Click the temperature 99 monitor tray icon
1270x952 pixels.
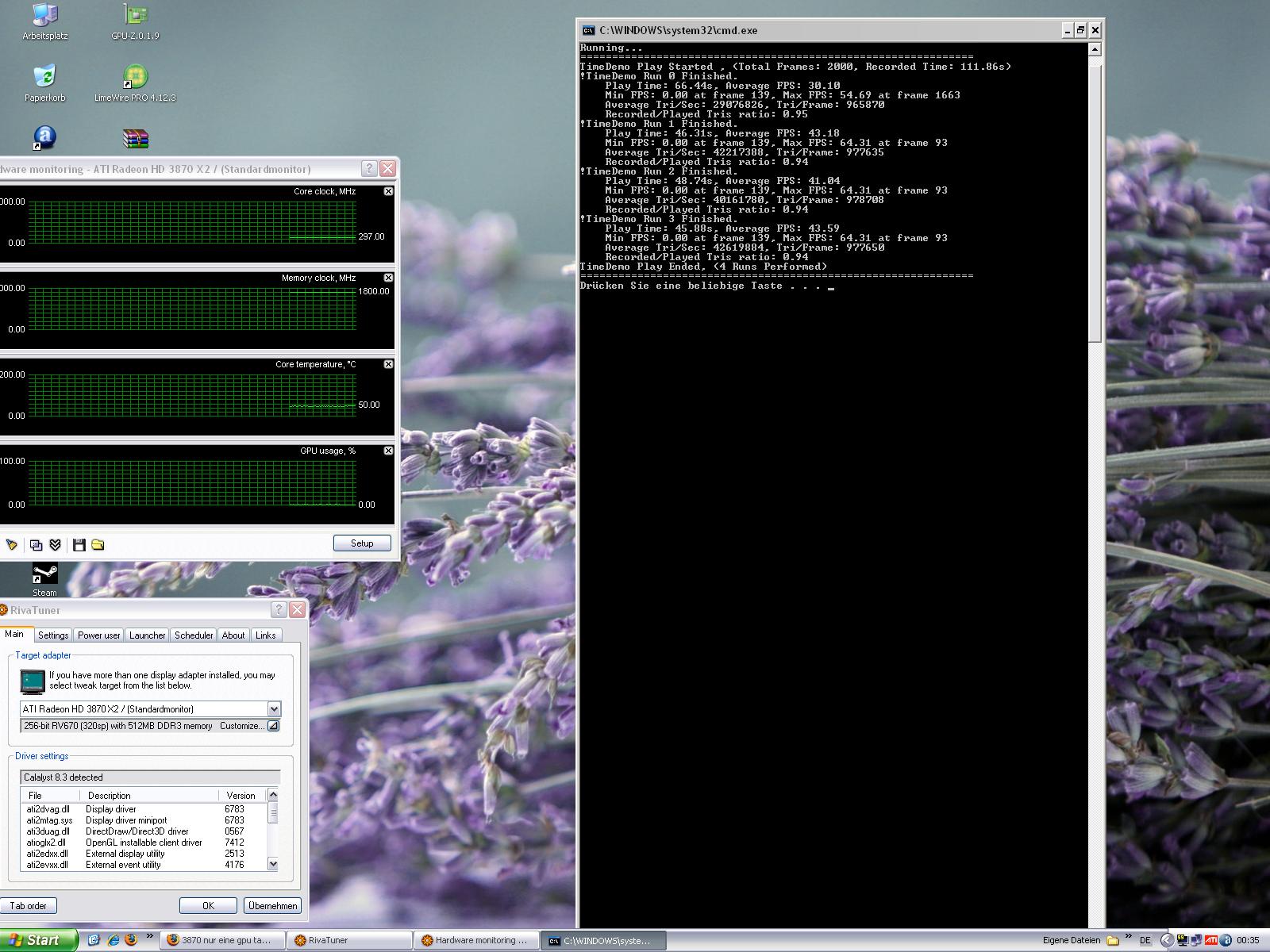coord(1182,940)
